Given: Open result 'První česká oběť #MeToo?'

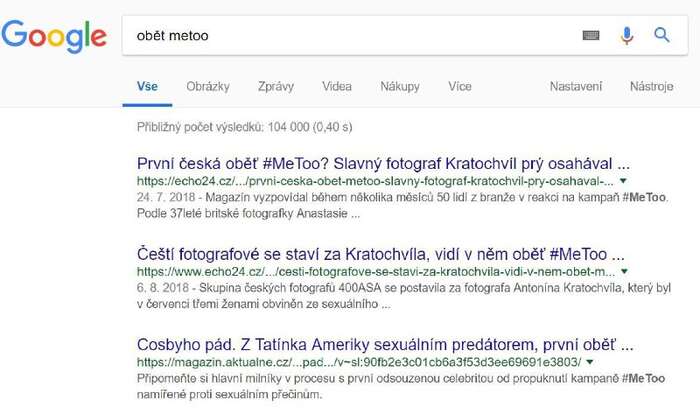Looking at the screenshot, I should [x=383, y=163].
